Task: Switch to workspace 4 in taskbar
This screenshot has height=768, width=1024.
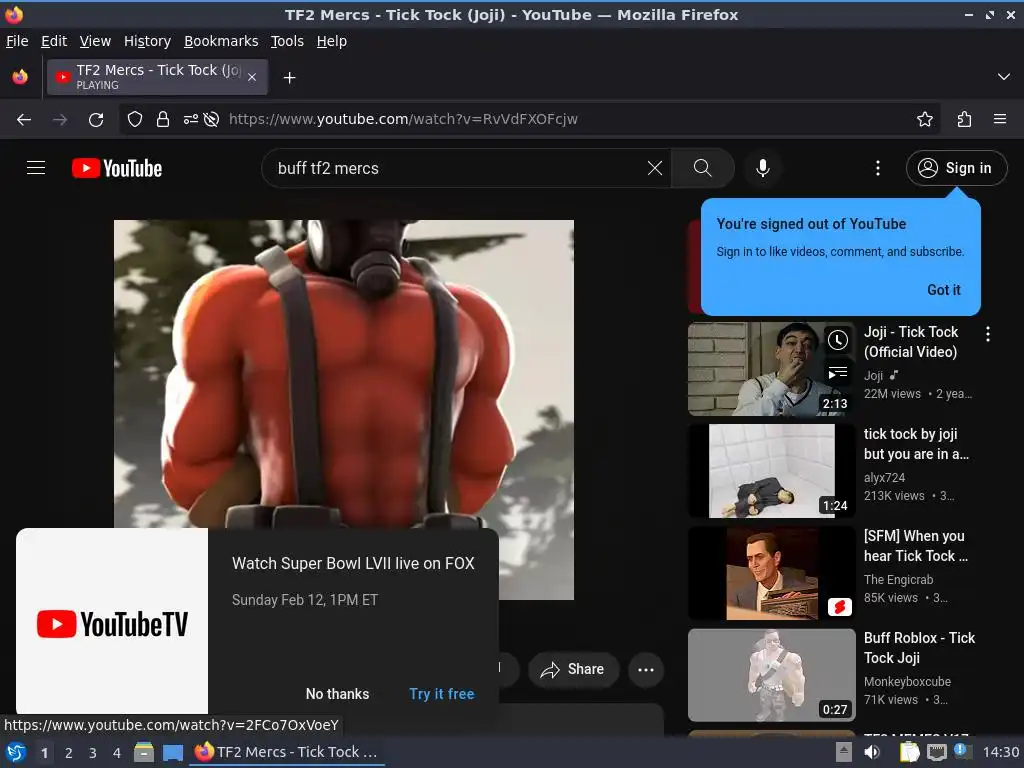Action: (117, 753)
